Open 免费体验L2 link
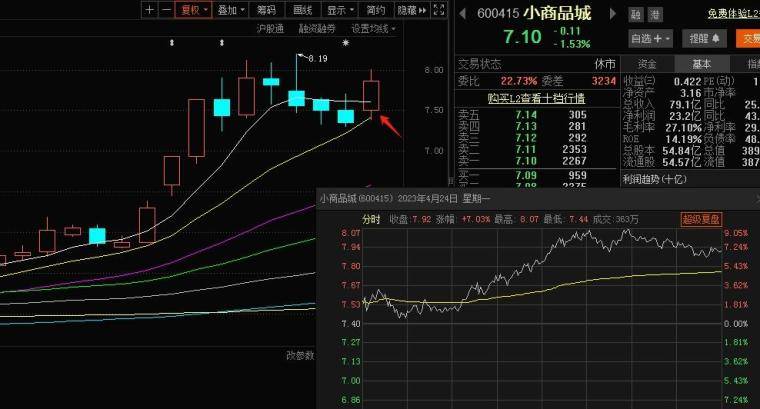This screenshot has width=760, height=409. (733, 14)
